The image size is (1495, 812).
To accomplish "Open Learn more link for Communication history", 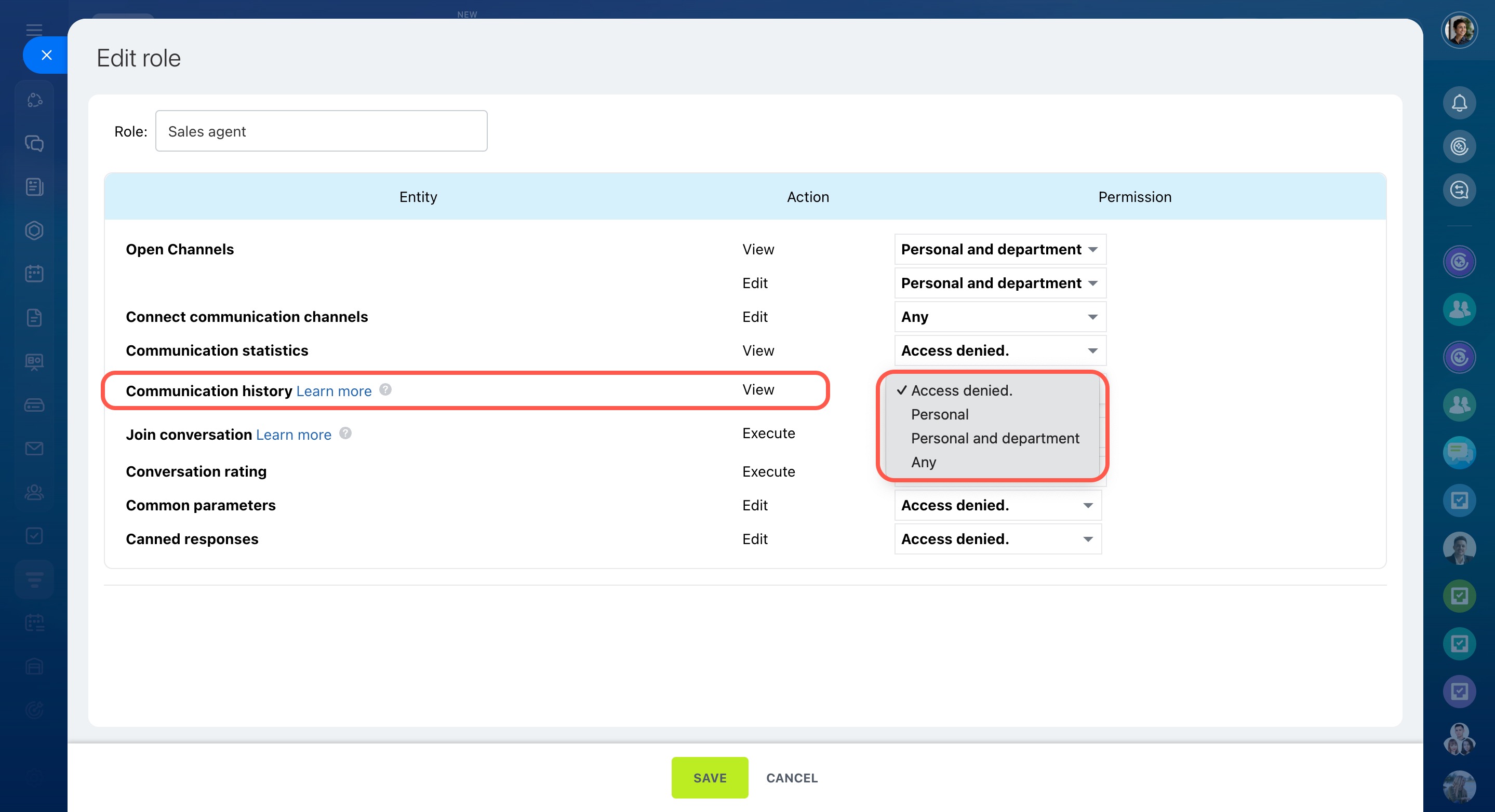I will click(x=333, y=391).
